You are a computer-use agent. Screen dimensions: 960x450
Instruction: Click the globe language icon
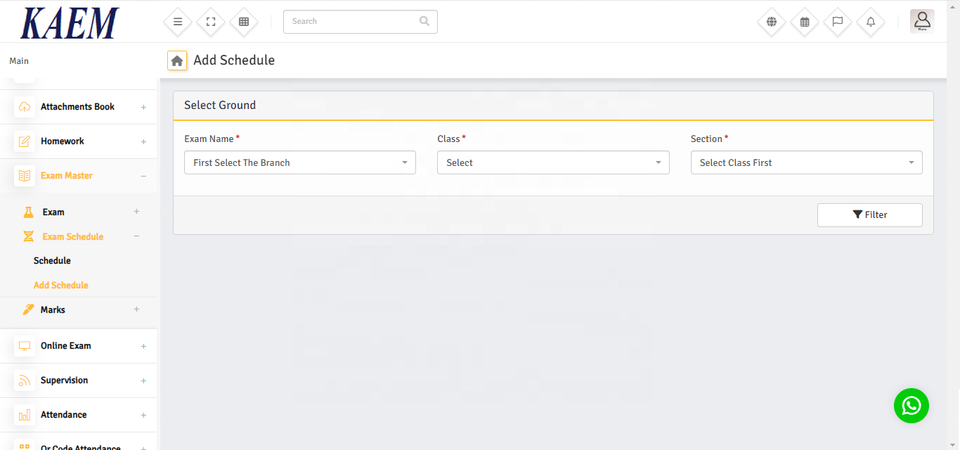pyautogui.click(x=771, y=21)
